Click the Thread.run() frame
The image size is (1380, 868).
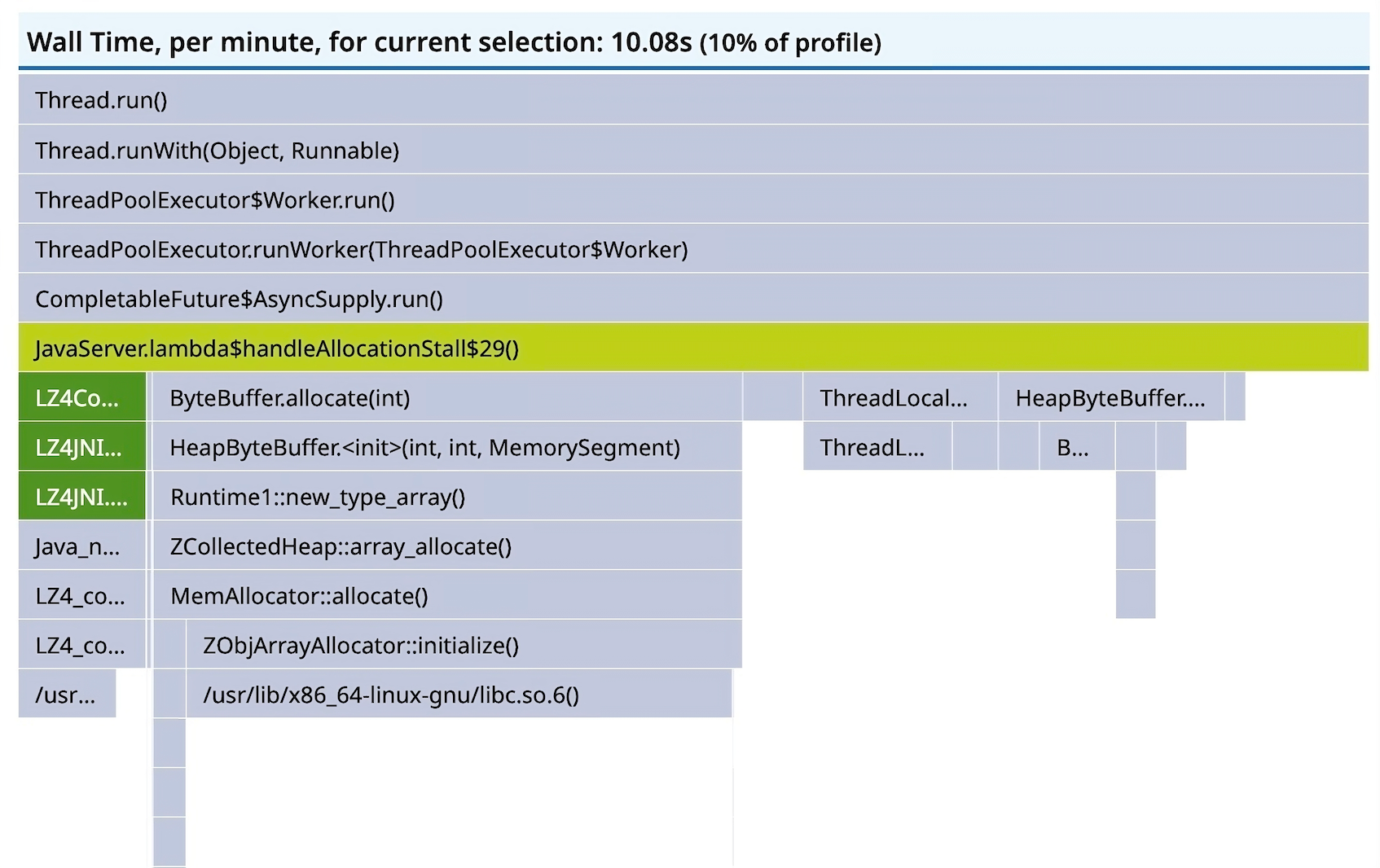point(692,100)
